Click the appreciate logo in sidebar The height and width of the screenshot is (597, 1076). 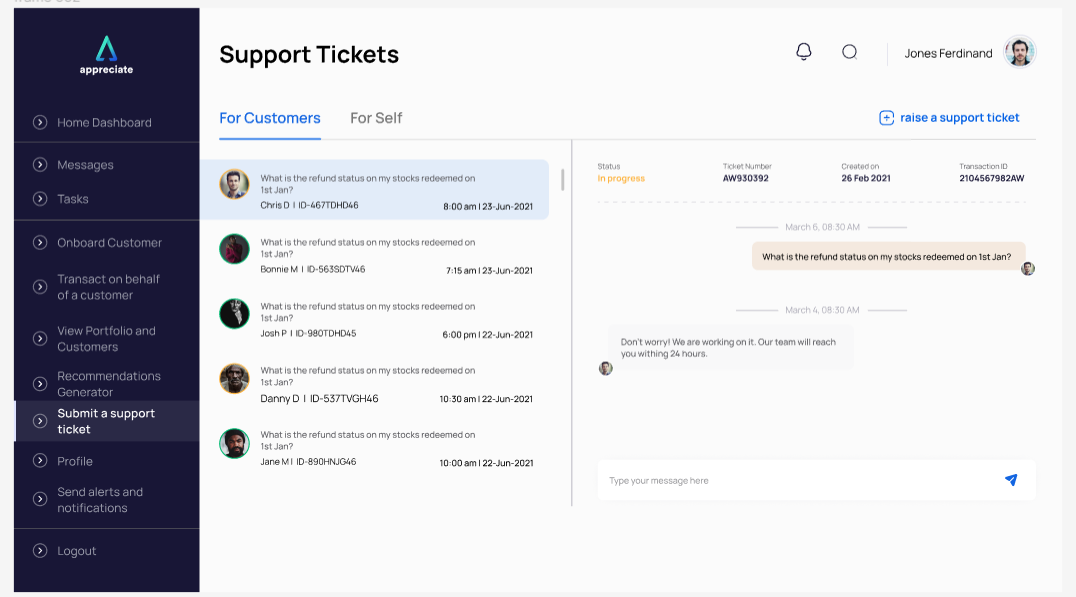106,54
